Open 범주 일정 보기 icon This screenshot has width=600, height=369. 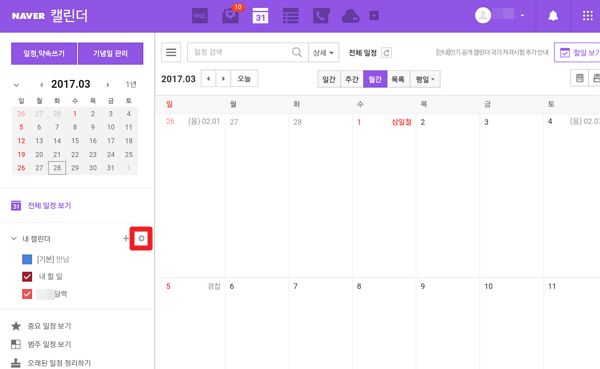16,344
